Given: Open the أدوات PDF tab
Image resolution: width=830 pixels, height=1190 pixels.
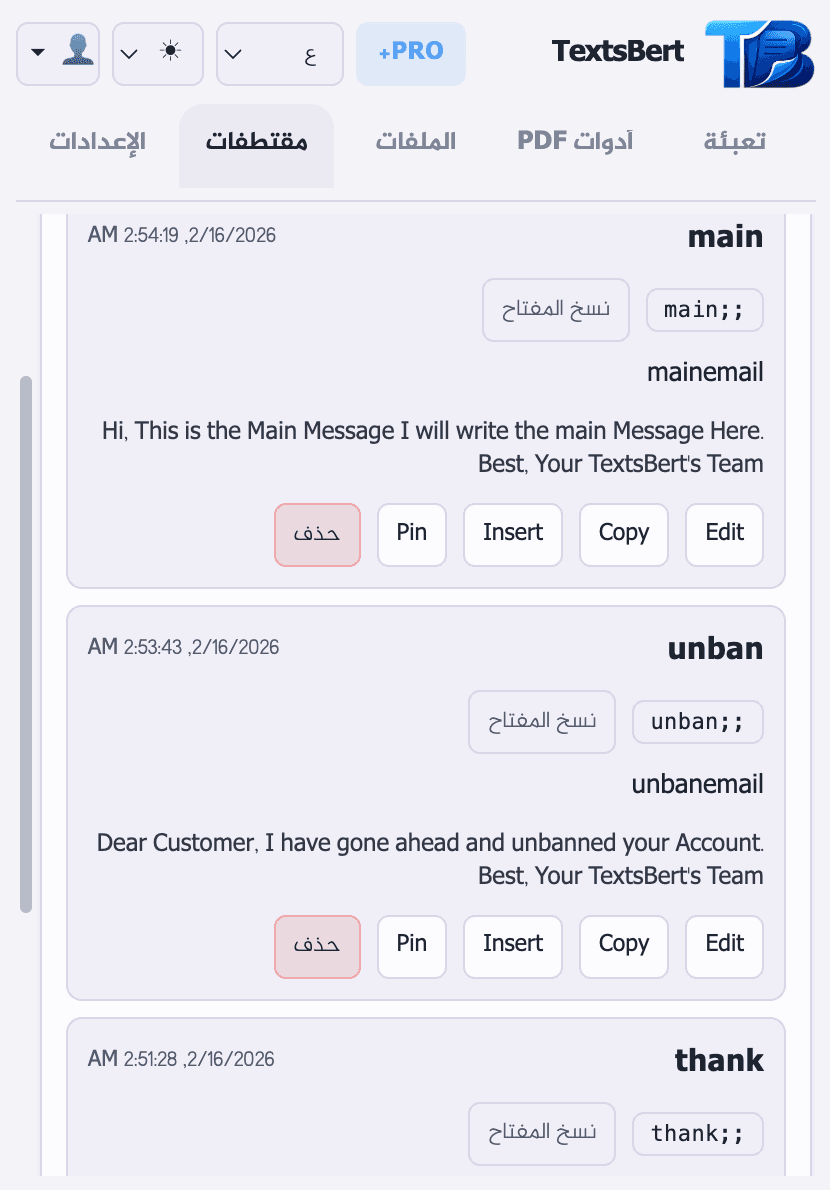Looking at the screenshot, I should pos(575,141).
